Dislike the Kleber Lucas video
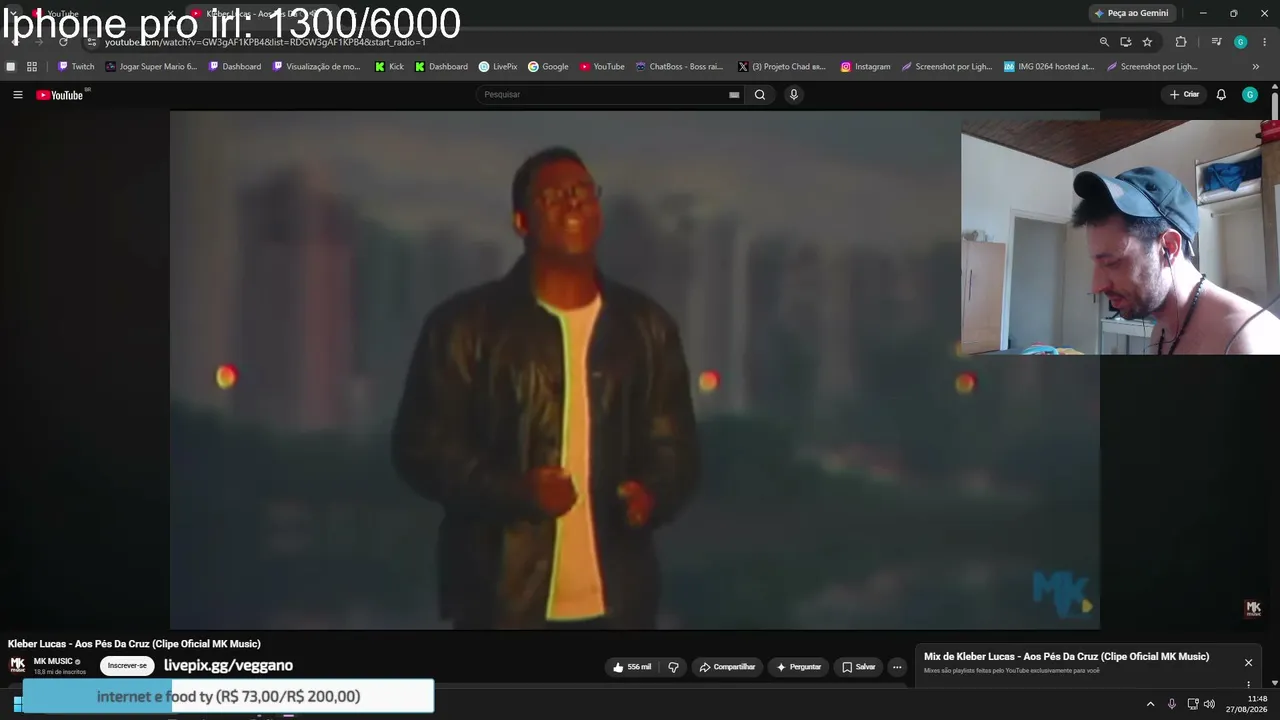Screen dimensions: 1280x720 click(673, 667)
